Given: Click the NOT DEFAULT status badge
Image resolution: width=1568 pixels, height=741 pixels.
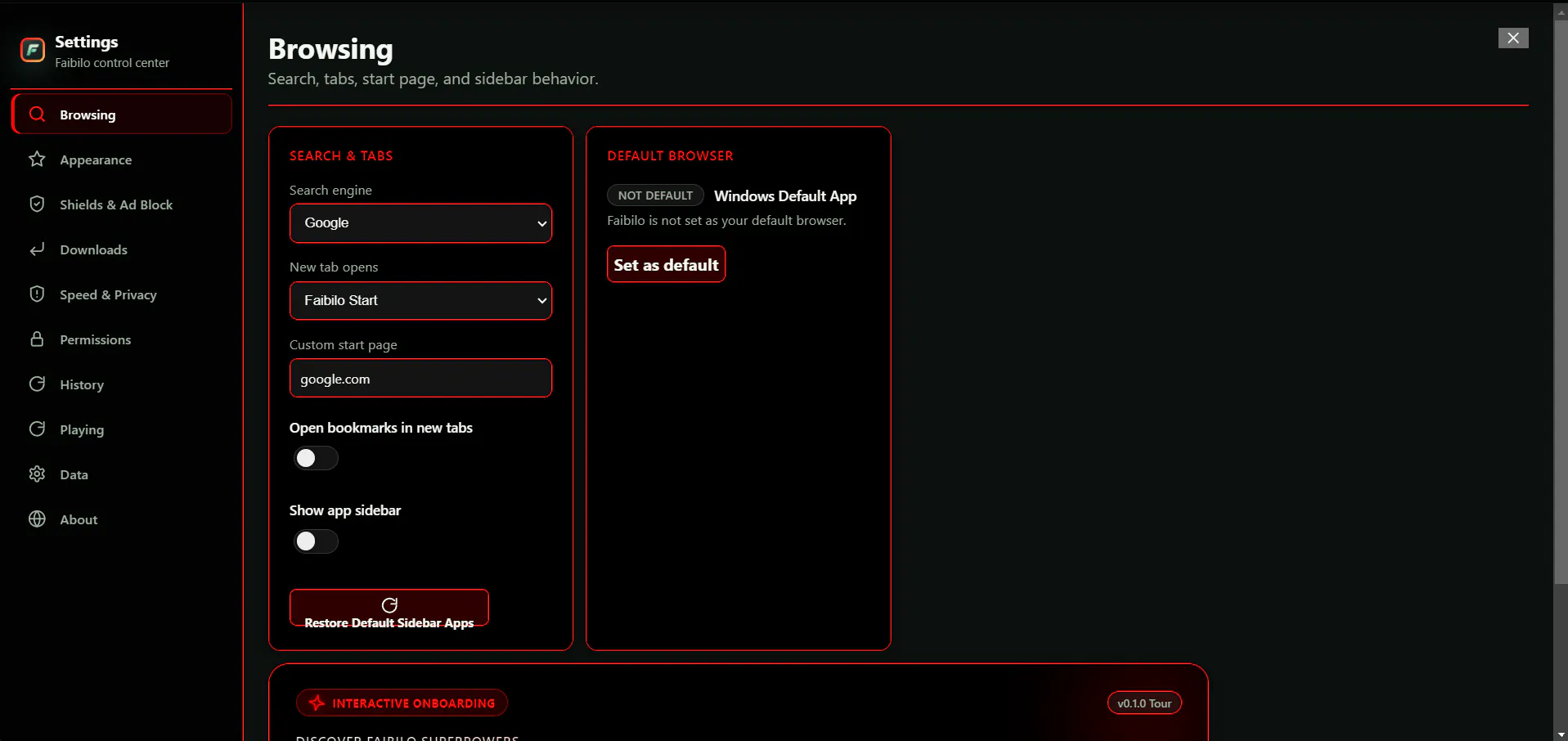Looking at the screenshot, I should (x=655, y=195).
